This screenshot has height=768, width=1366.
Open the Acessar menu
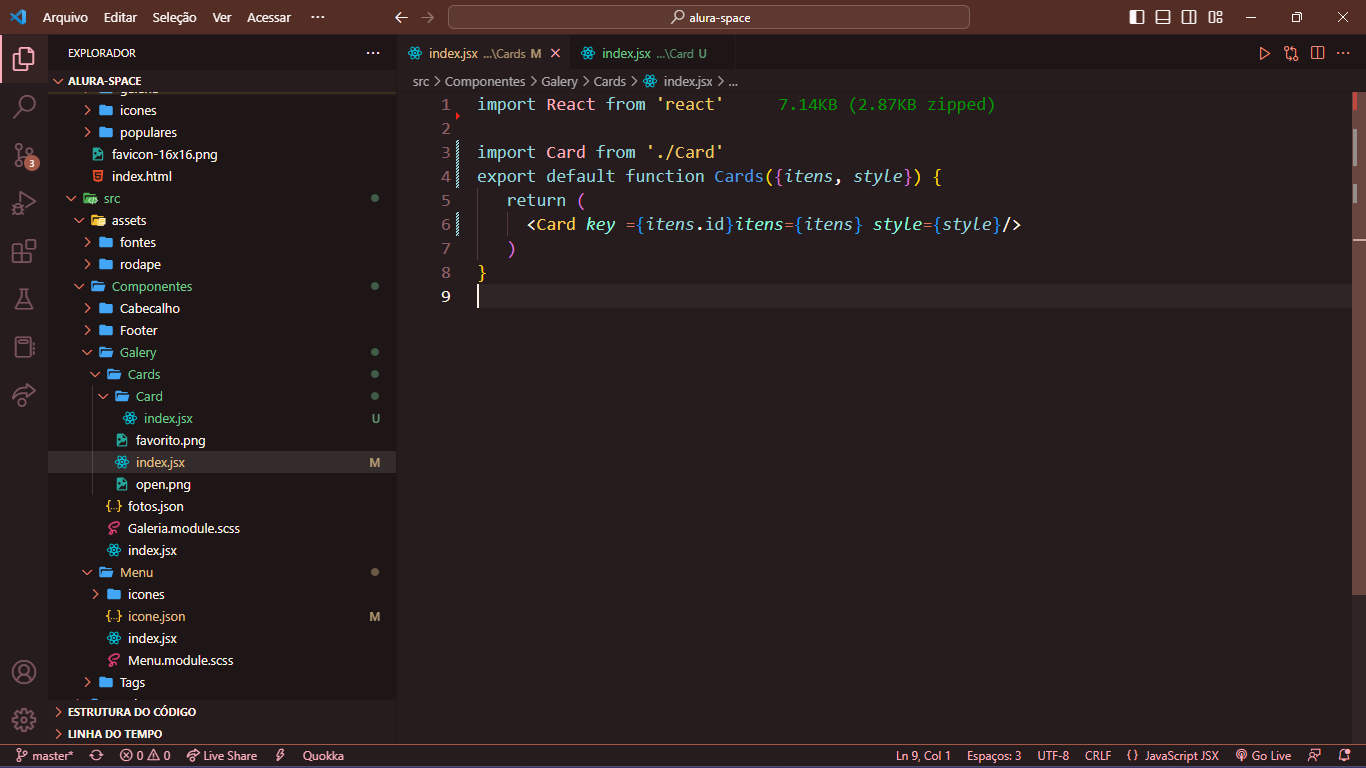tap(269, 18)
